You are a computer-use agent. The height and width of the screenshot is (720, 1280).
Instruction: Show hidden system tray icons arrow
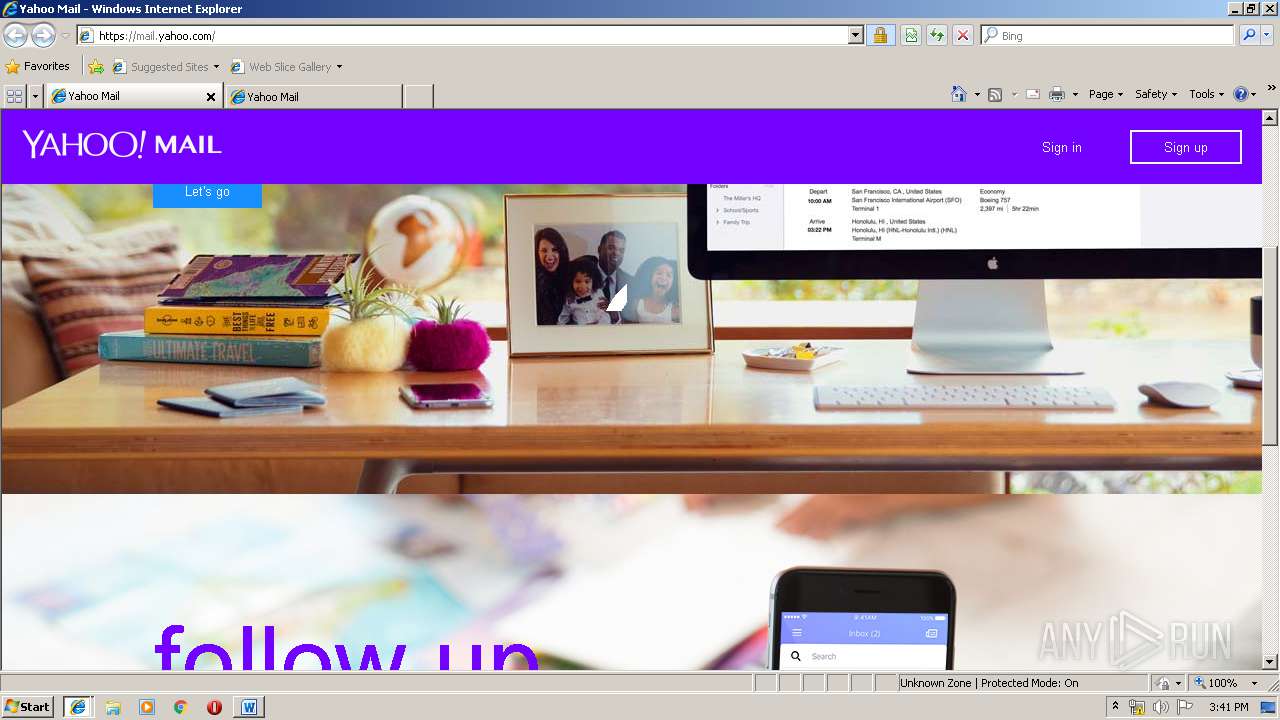point(1115,707)
